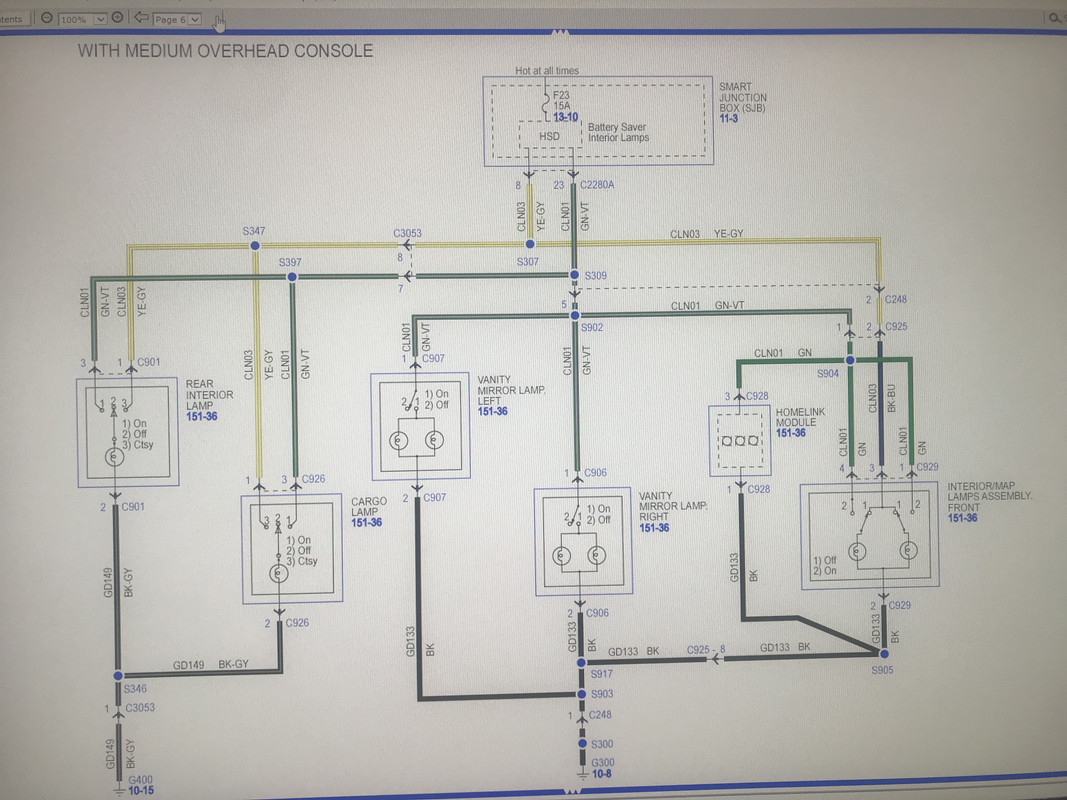The height and width of the screenshot is (800, 1067).
Task: Collapse the top toolbar handle arrows
Action: 559,32
